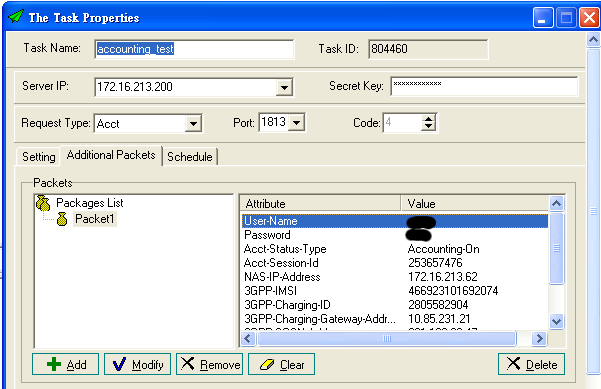Select the Packages List root node
The width and height of the screenshot is (601, 389).
tap(90, 202)
